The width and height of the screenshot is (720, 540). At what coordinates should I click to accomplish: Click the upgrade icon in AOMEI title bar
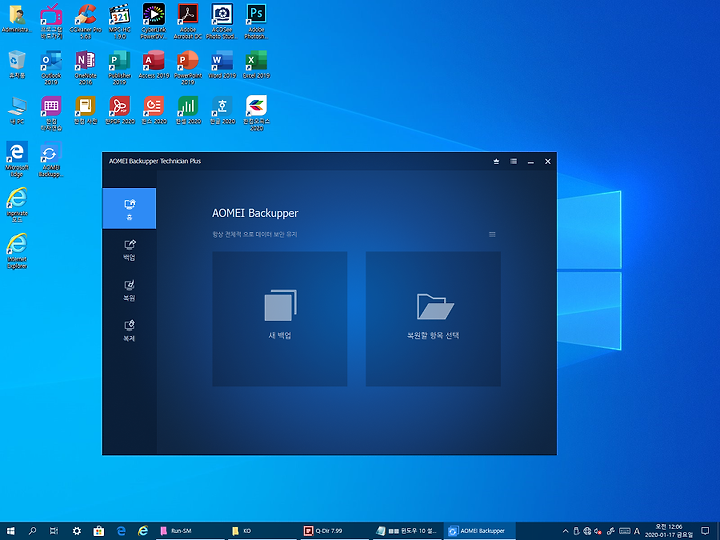point(496,161)
